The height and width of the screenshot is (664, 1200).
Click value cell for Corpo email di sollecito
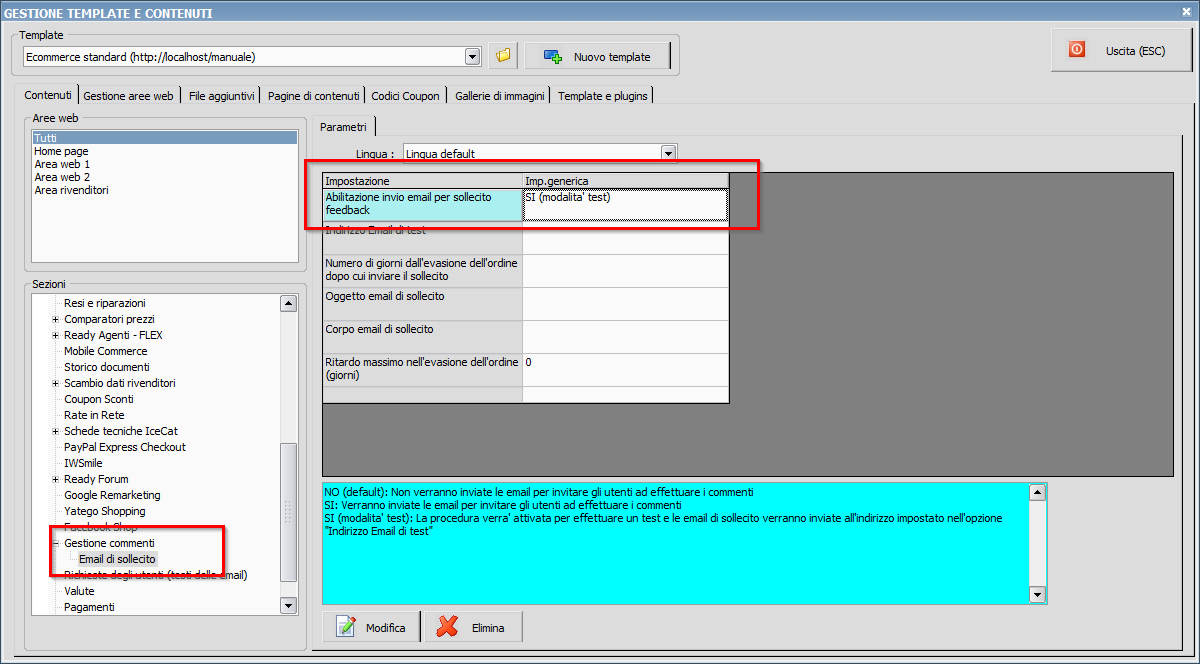tap(625, 337)
